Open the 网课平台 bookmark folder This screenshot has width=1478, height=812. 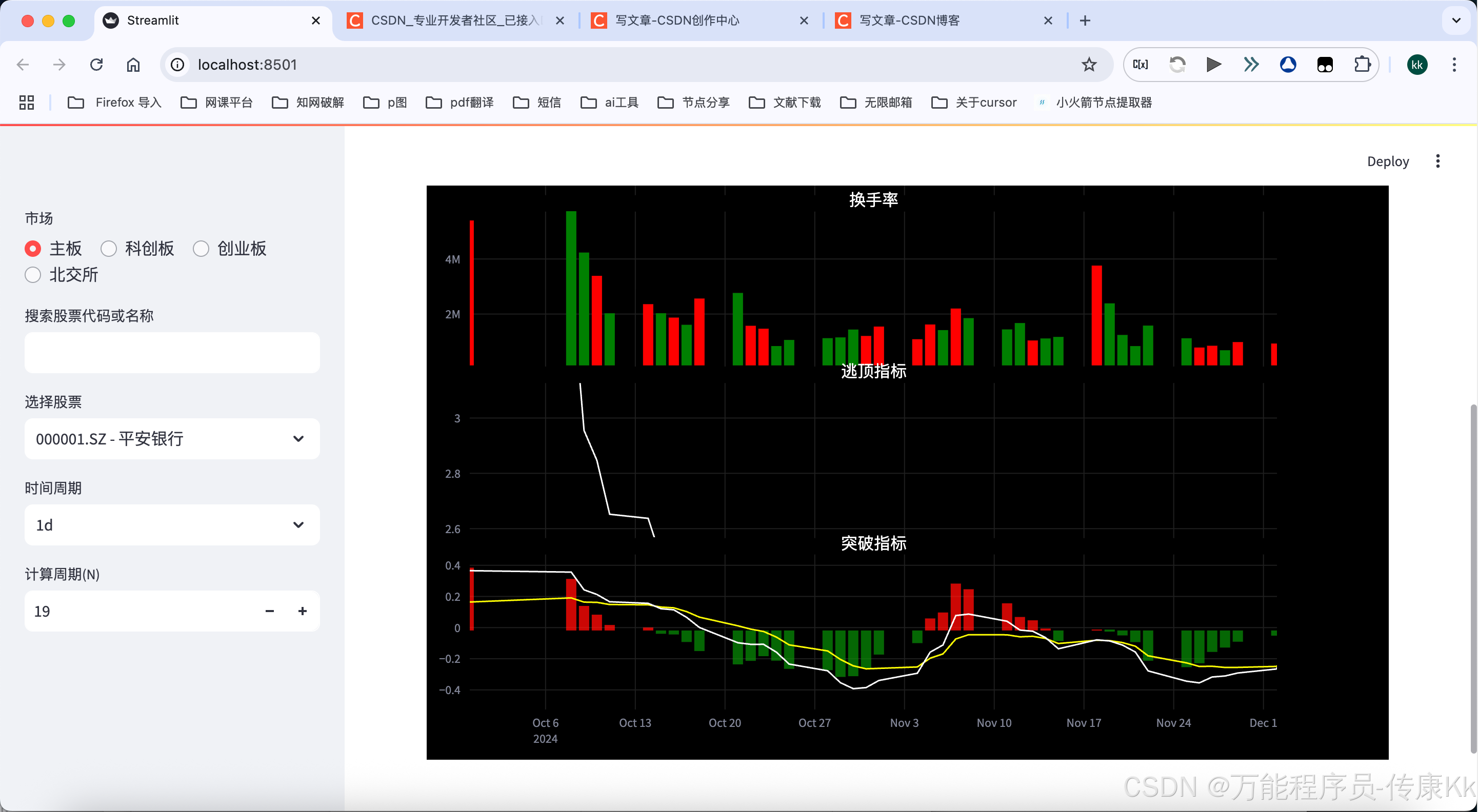pyautogui.click(x=217, y=103)
